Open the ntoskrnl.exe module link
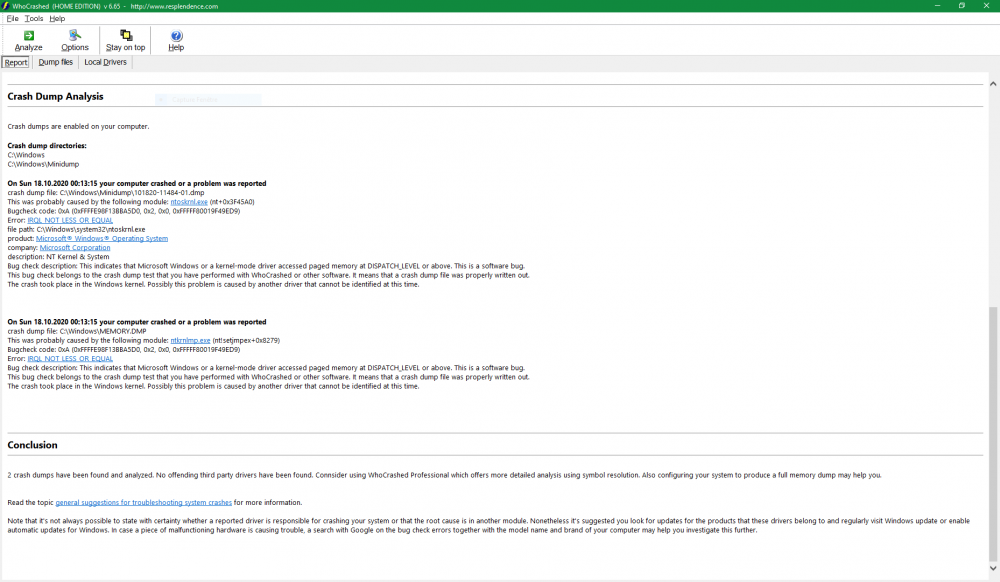The height and width of the screenshot is (582, 1000). click(x=189, y=201)
